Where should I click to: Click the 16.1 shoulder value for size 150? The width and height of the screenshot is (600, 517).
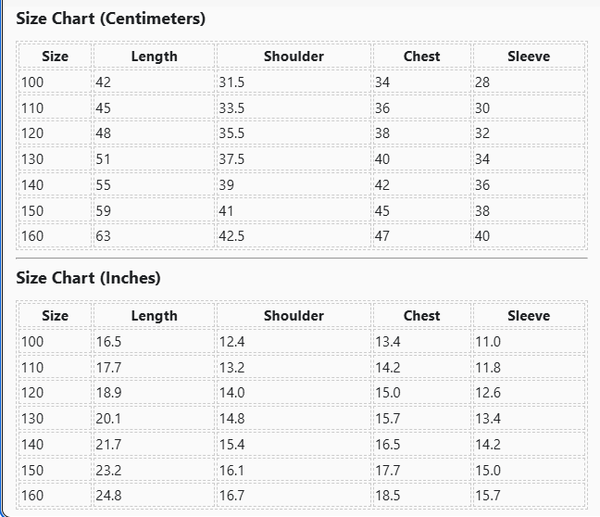pyautogui.click(x=232, y=470)
